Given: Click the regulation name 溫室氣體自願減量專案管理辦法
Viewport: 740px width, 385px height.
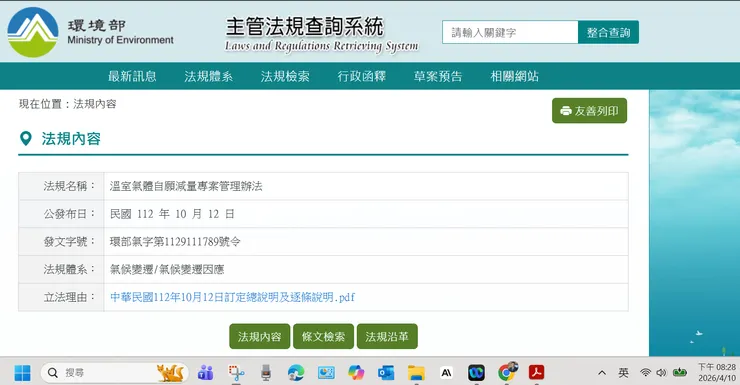Looking at the screenshot, I should pos(186,186).
